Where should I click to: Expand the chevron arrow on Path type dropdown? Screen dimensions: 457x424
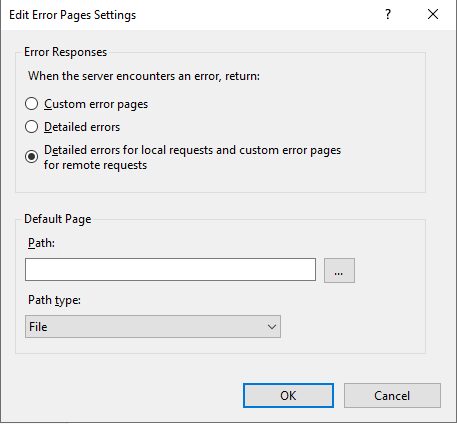pos(272,327)
